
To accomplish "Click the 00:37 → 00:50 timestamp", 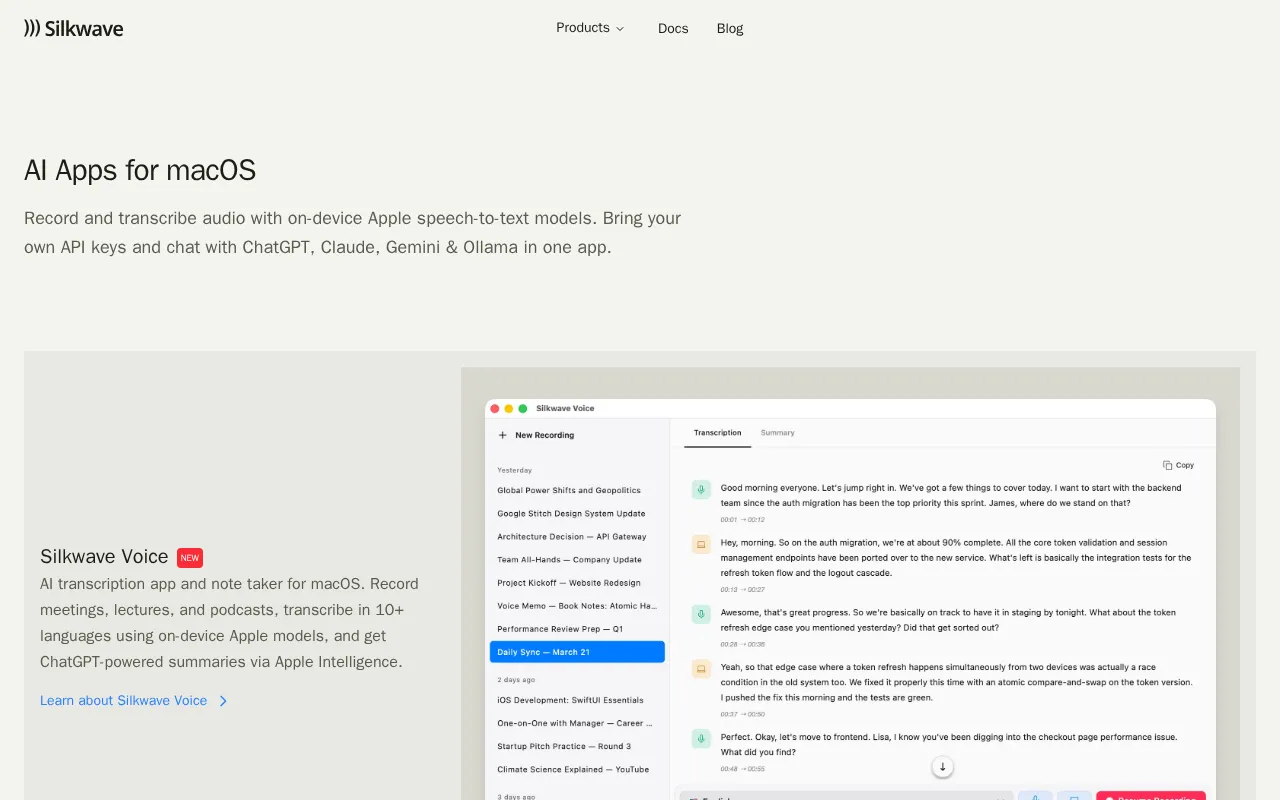I will pyautogui.click(x=742, y=714).
